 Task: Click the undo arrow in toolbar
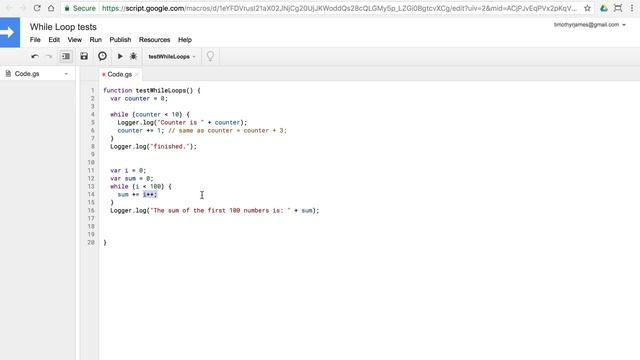click(x=35, y=56)
